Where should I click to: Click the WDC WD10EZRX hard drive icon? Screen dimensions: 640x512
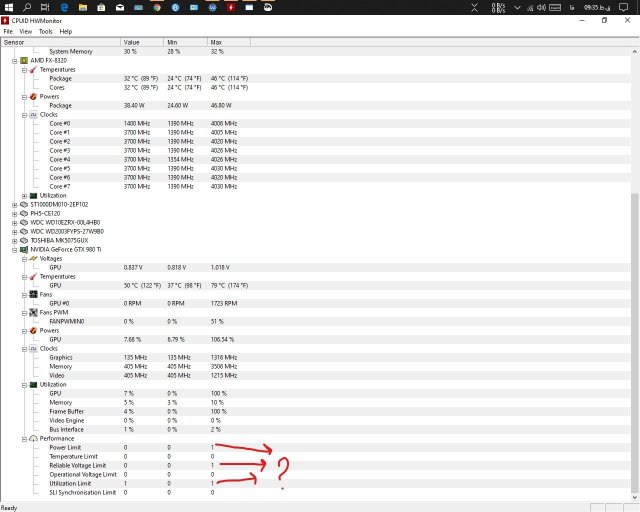point(23,222)
